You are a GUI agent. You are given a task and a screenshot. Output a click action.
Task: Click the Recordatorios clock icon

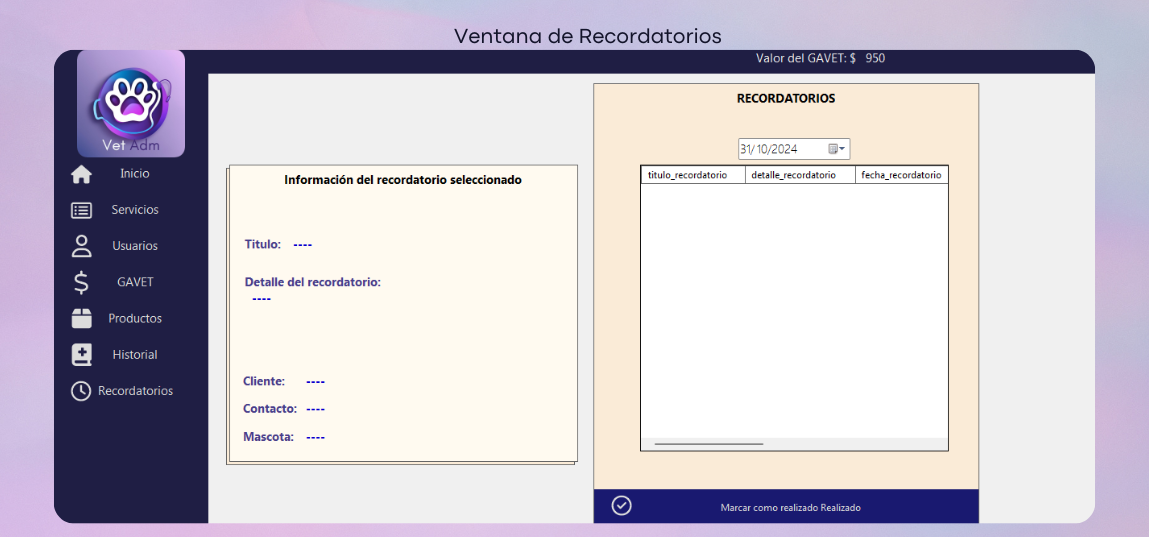[x=81, y=391]
